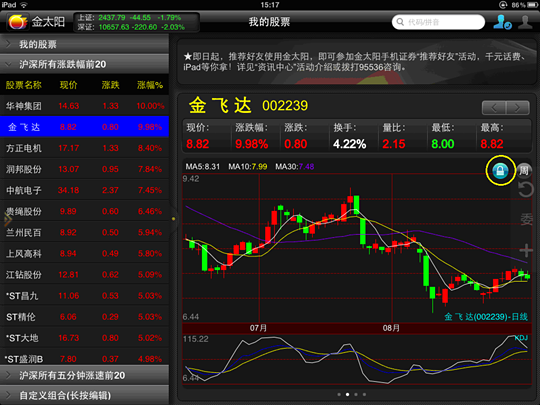Tap the orientation lock status icon
540x405 pixels.
tap(503, 5)
